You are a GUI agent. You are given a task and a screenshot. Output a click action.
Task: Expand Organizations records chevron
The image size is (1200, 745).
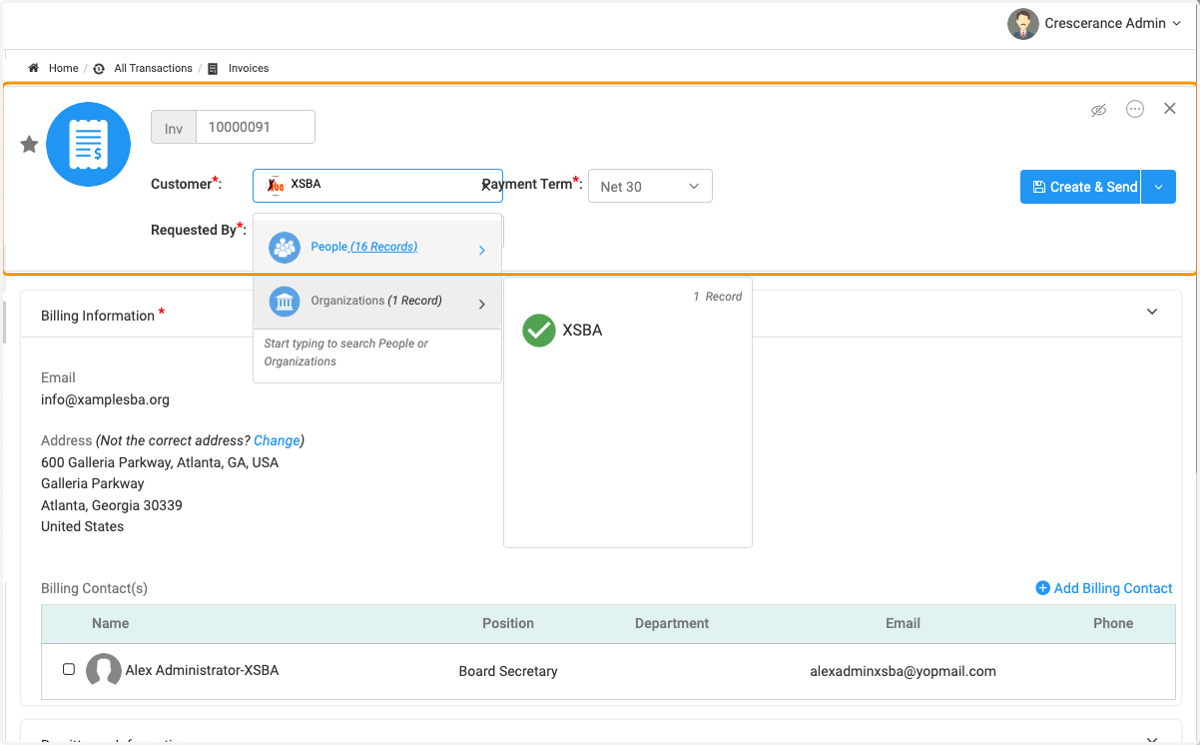[x=482, y=304]
